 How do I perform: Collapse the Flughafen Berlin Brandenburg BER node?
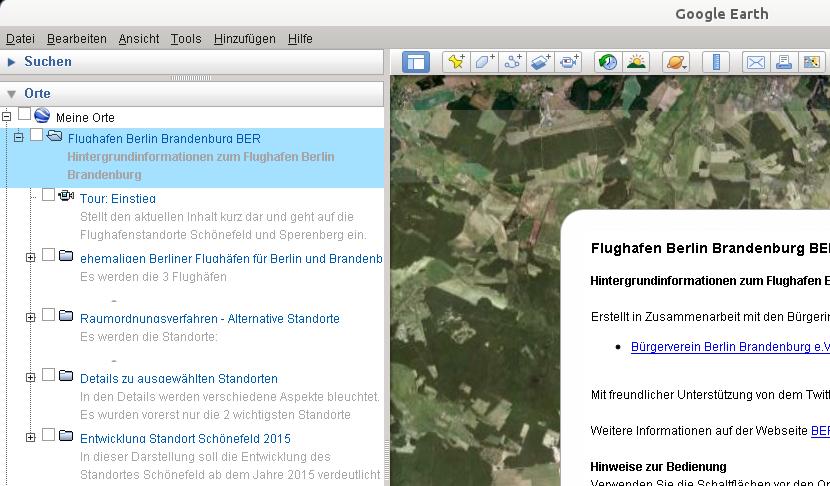coord(19,137)
